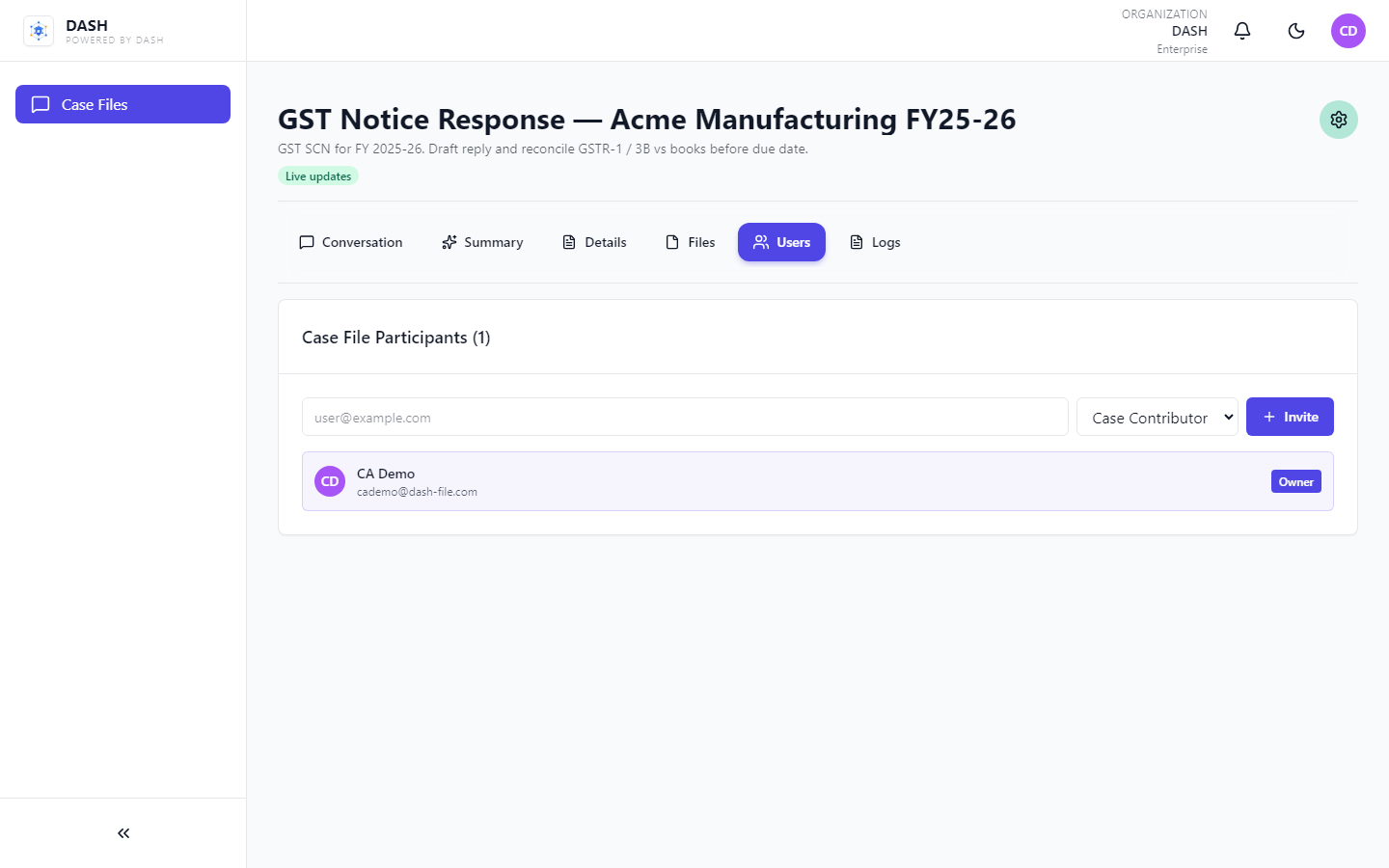Open case settings gear icon
Viewport: 1389px width, 868px height.
click(x=1339, y=120)
